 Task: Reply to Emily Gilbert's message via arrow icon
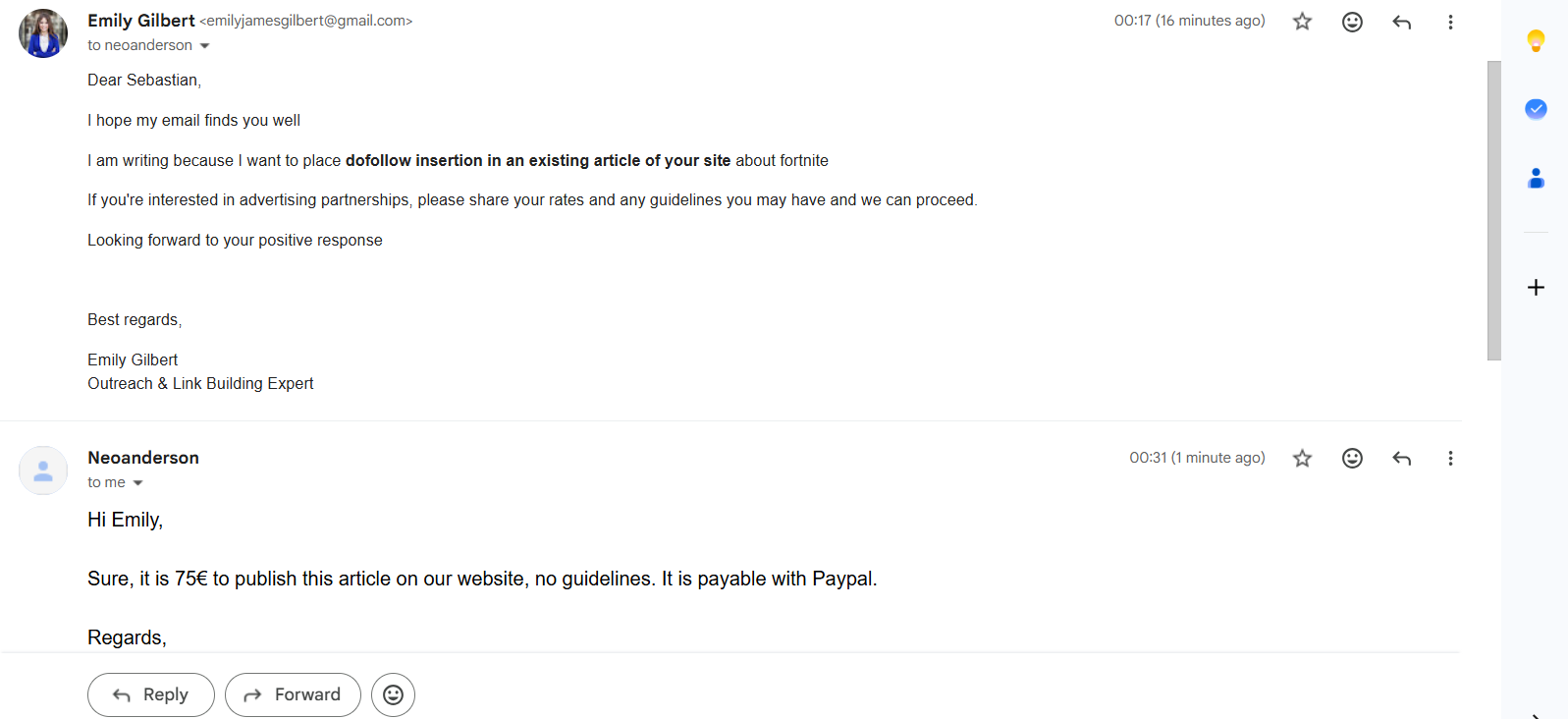coord(1402,22)
